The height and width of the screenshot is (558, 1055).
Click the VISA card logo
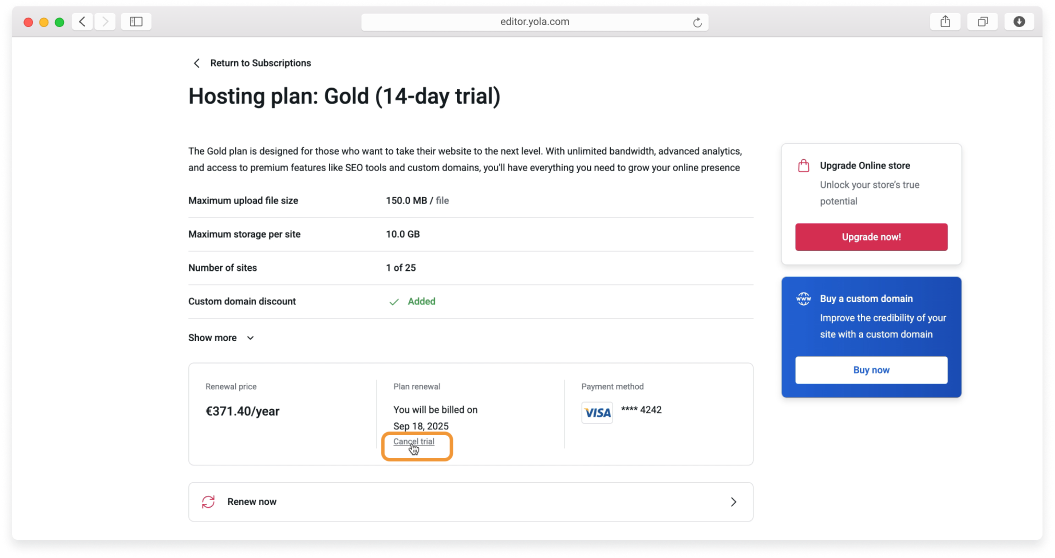coord(597,413)
